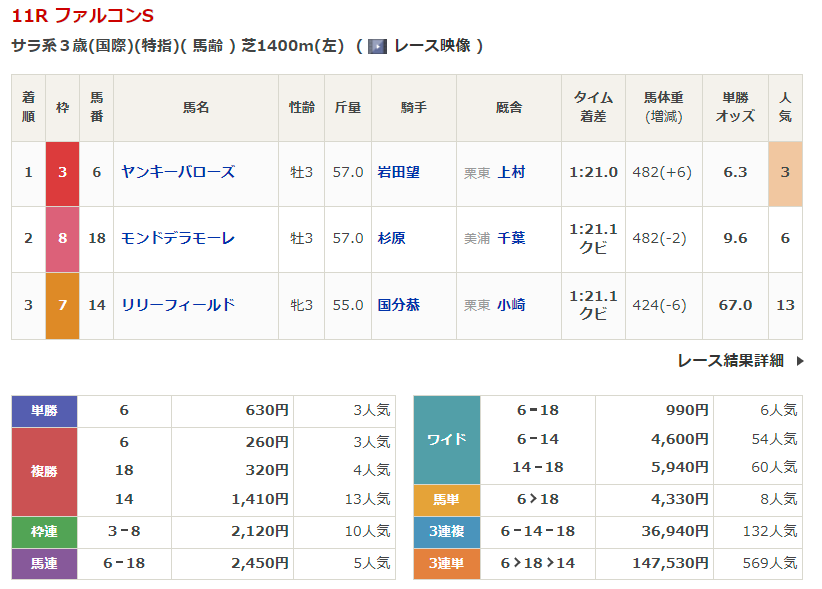This screenshot has height=589, width=822.
Task: Click 複勝 payout 1,410円
Action: pyautogui.click(x=260, y=499)
